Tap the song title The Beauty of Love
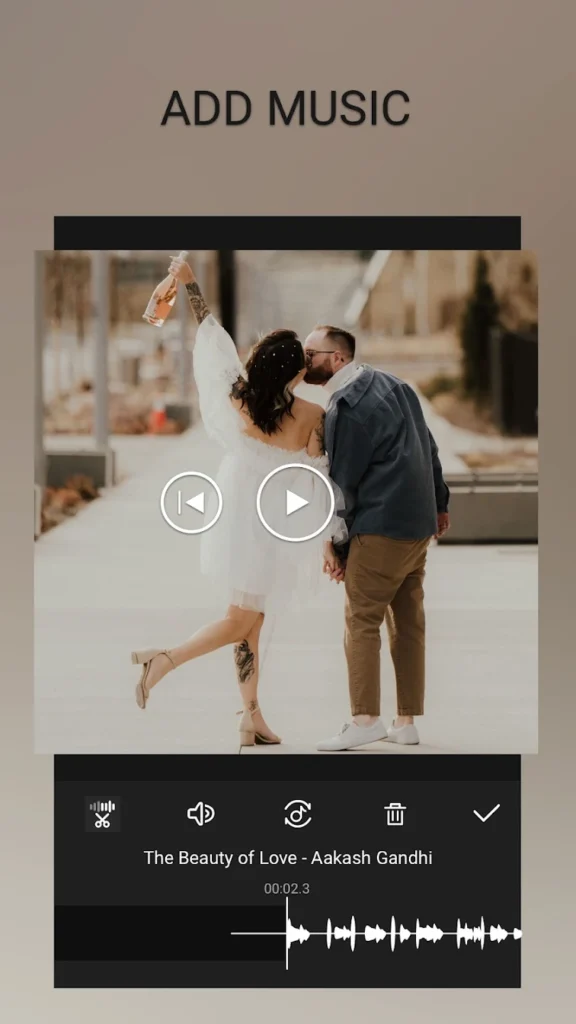The height and width of the screenshot is (1024, 576). click(288, 857)
